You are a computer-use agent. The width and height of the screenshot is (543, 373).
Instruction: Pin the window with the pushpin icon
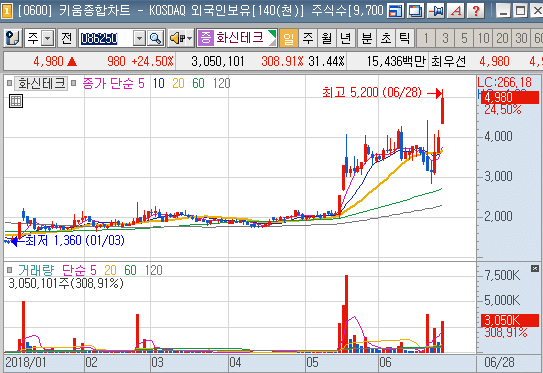[x=435, y=11]
